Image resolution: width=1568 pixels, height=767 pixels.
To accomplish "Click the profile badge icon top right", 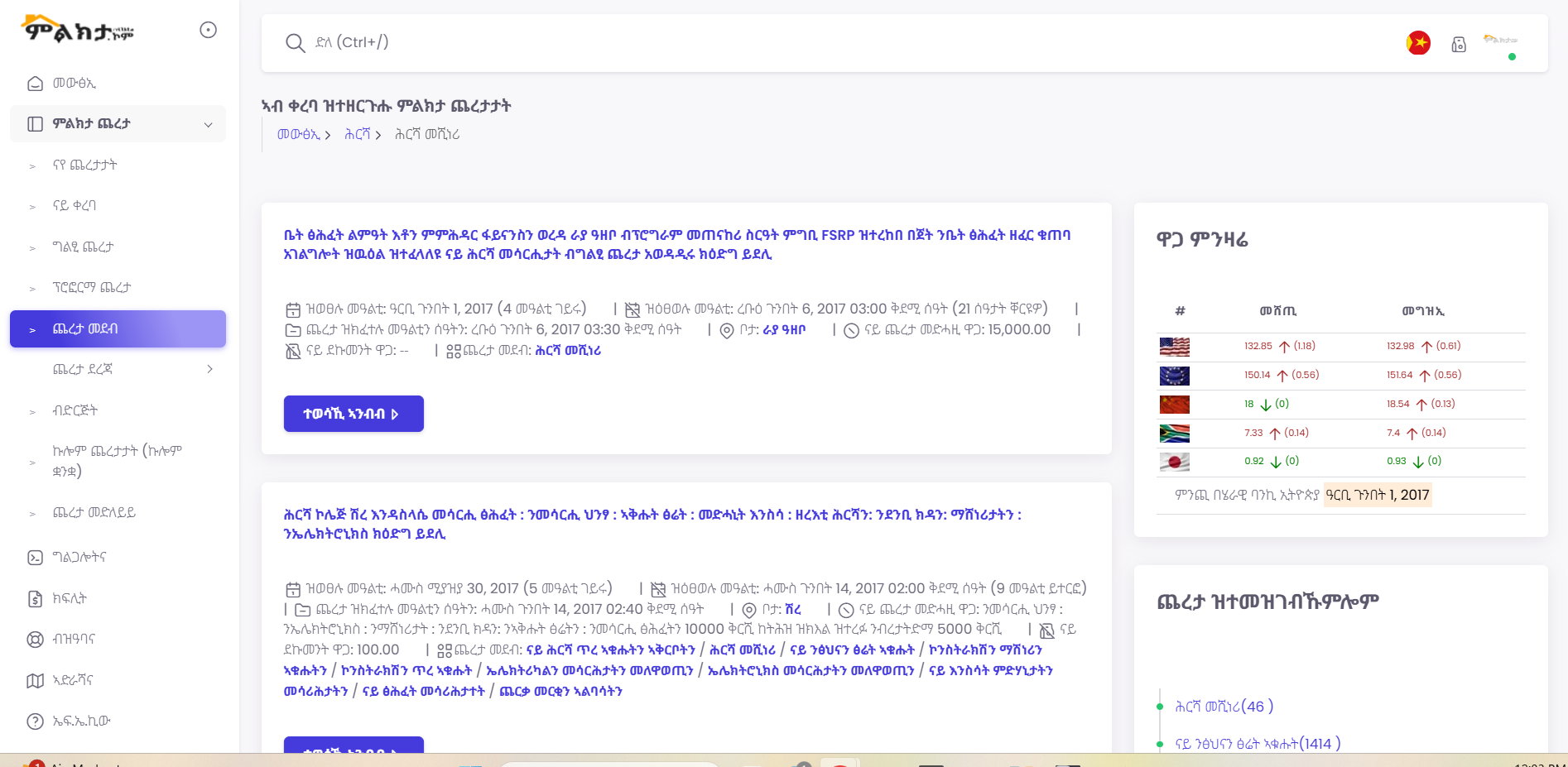I will coord(1459,43).
